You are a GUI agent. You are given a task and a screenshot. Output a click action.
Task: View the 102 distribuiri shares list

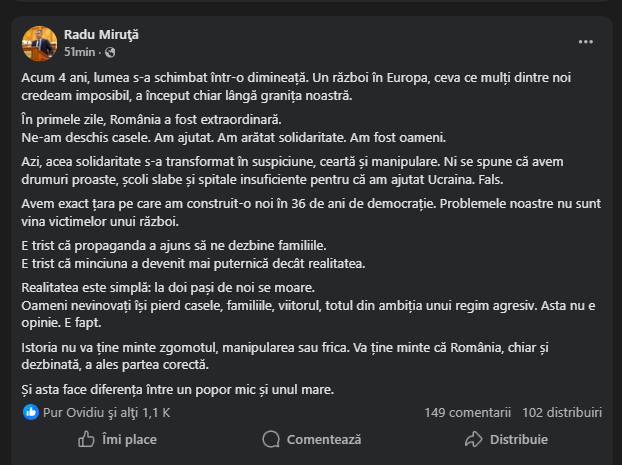pos(562,412)
